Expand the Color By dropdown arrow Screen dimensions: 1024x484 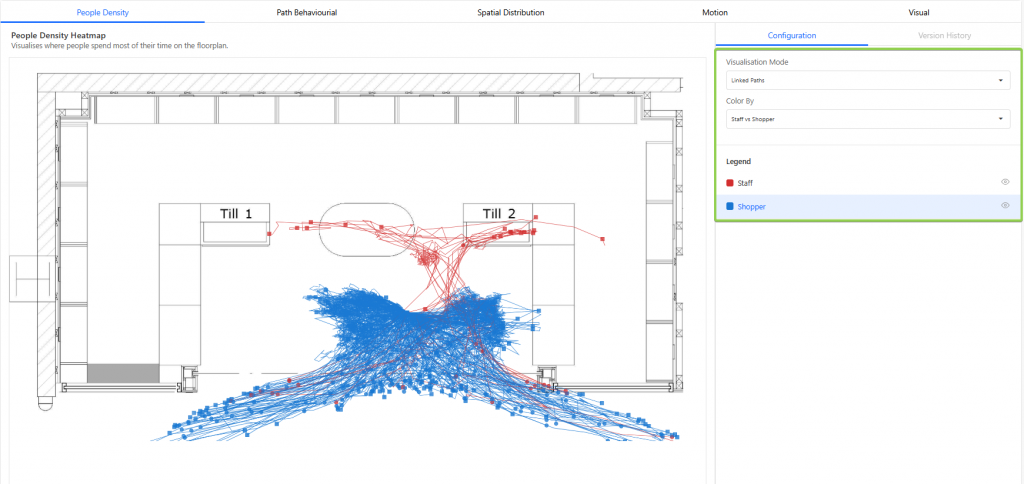point(1002,120)
